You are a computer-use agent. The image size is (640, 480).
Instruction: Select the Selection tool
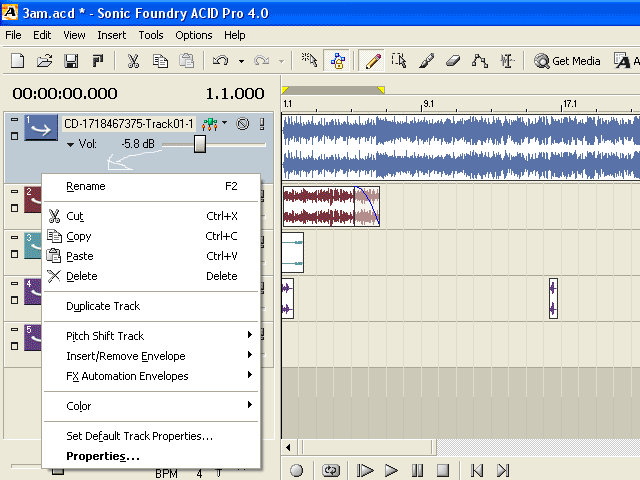(x=399, y=61)
